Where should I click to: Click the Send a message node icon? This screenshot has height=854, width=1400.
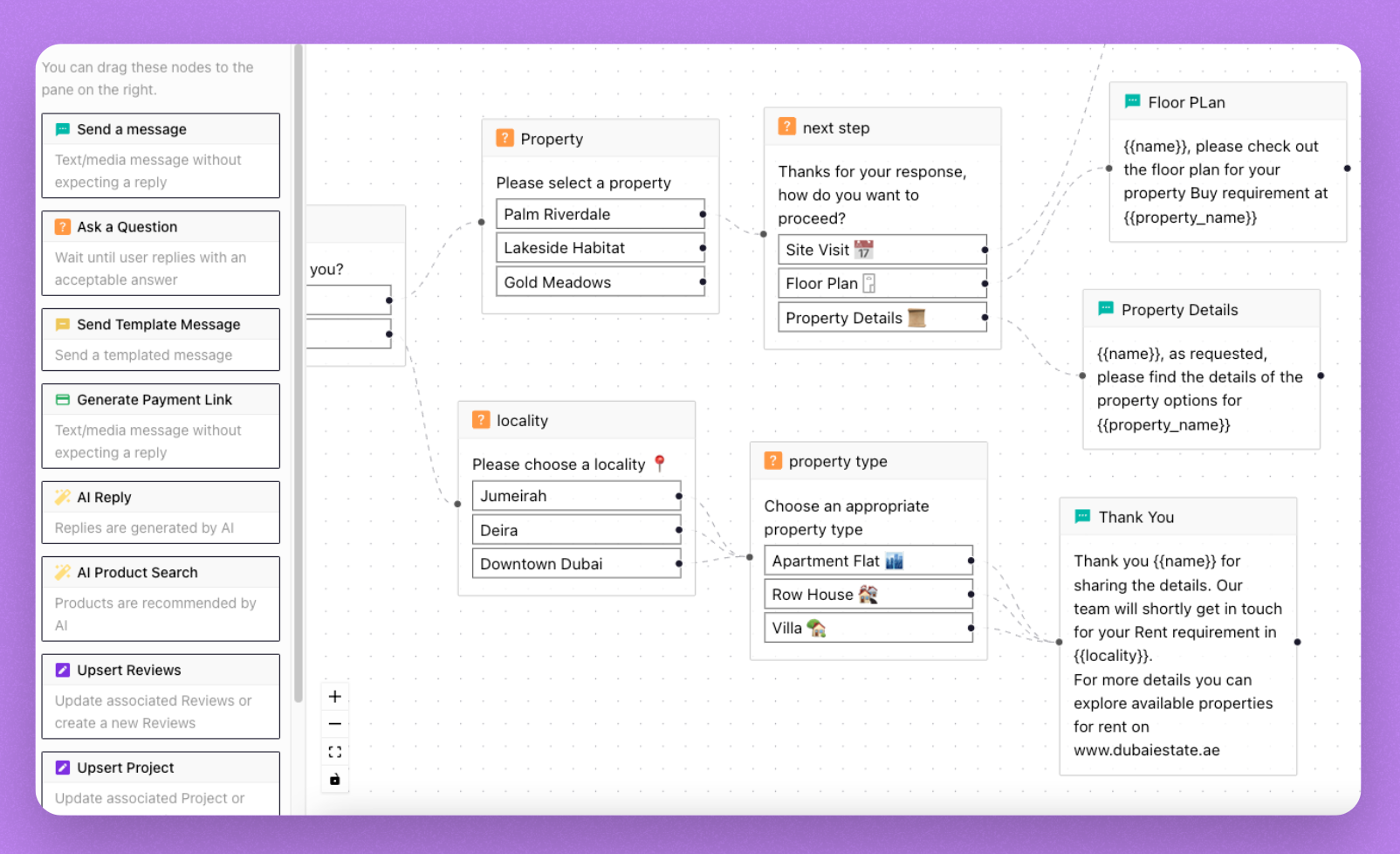tap(63, 129)
